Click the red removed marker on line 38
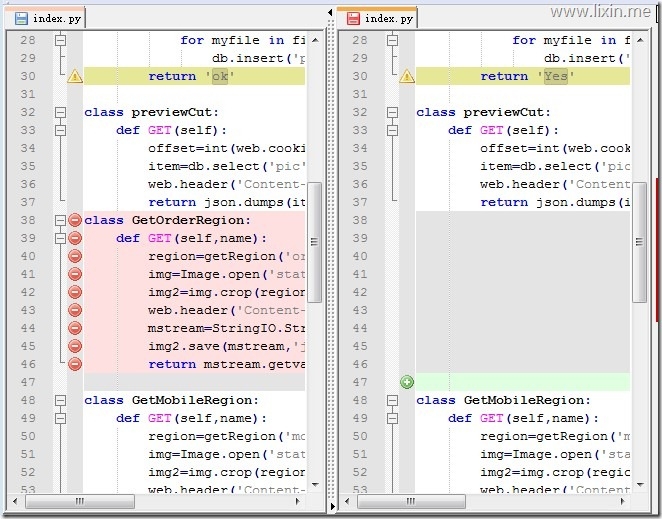This screenshot has height=519, width=662. (x=75, y=220)
